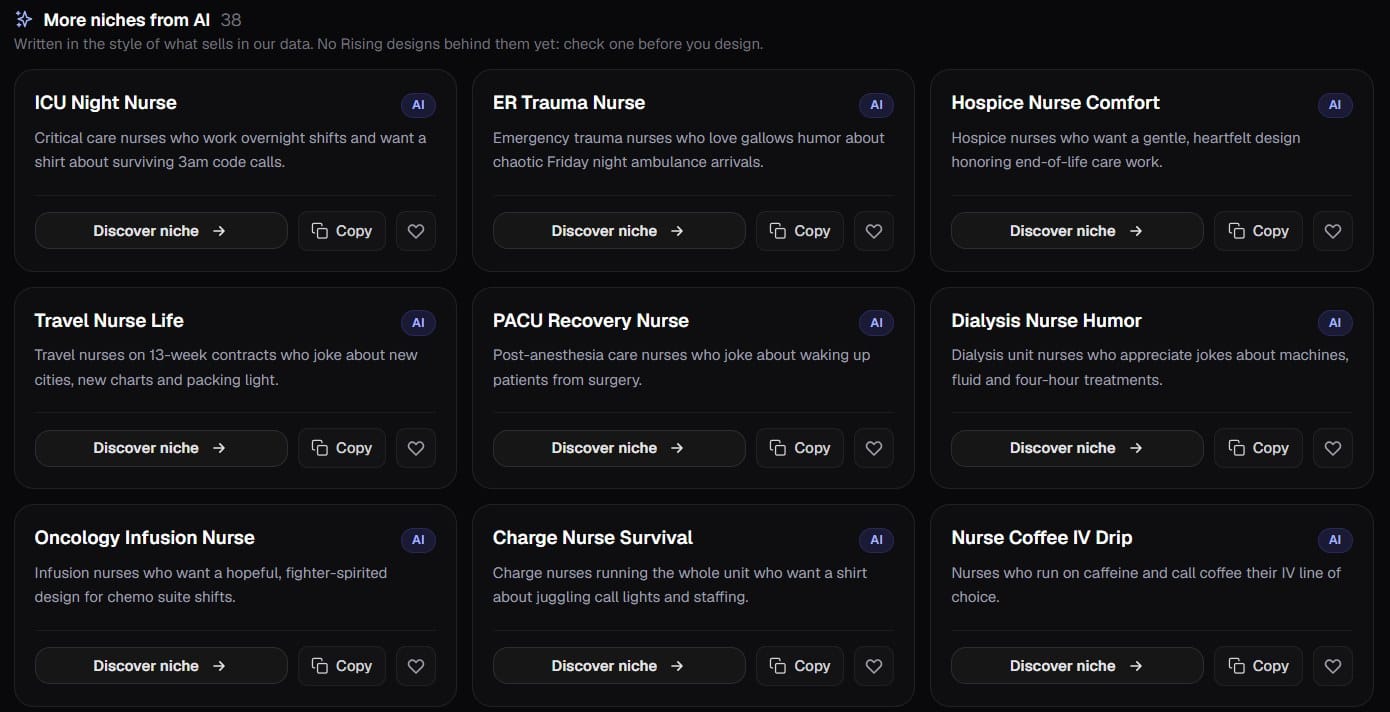Heart the Nurse Coffee IV Drip niche
Image resolution: width=1390 pixels, height=712 pixels.
click(x=1333, y=666)
